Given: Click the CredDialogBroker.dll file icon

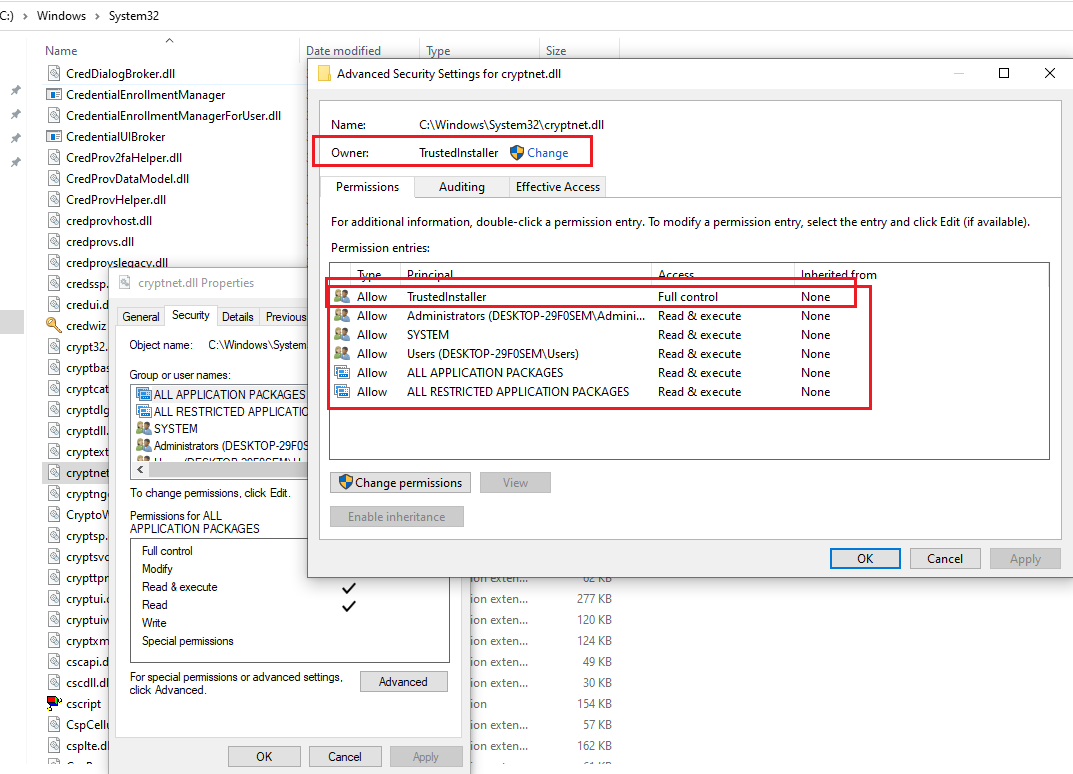Looking at the screenshot, I should coord(53,74).
